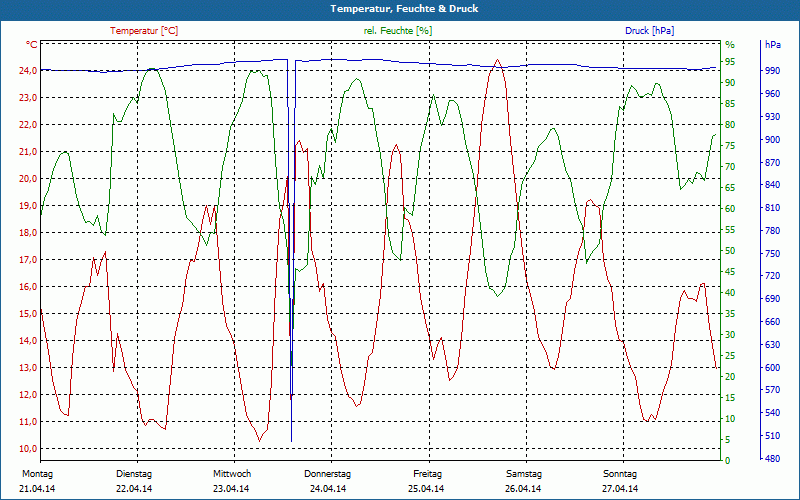
Task: Click the blue "900" pressure axis value
Action: pyautogui.click(x=773, y=140)
